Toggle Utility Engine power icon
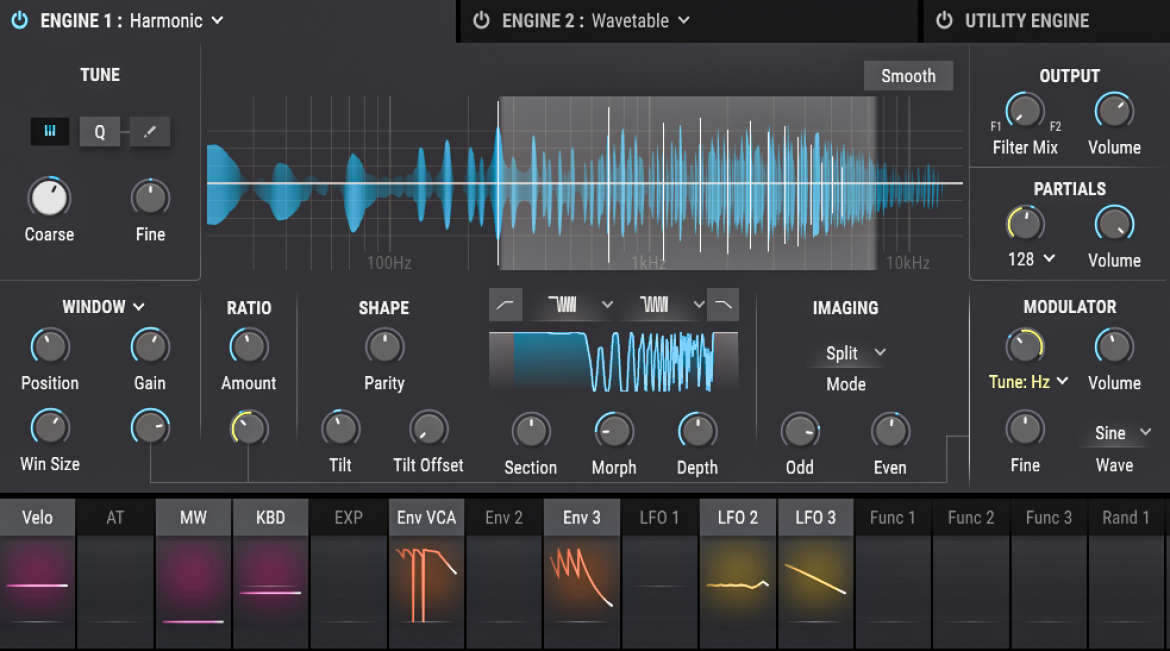This screenshot has height=651, width=1170. 944,20
